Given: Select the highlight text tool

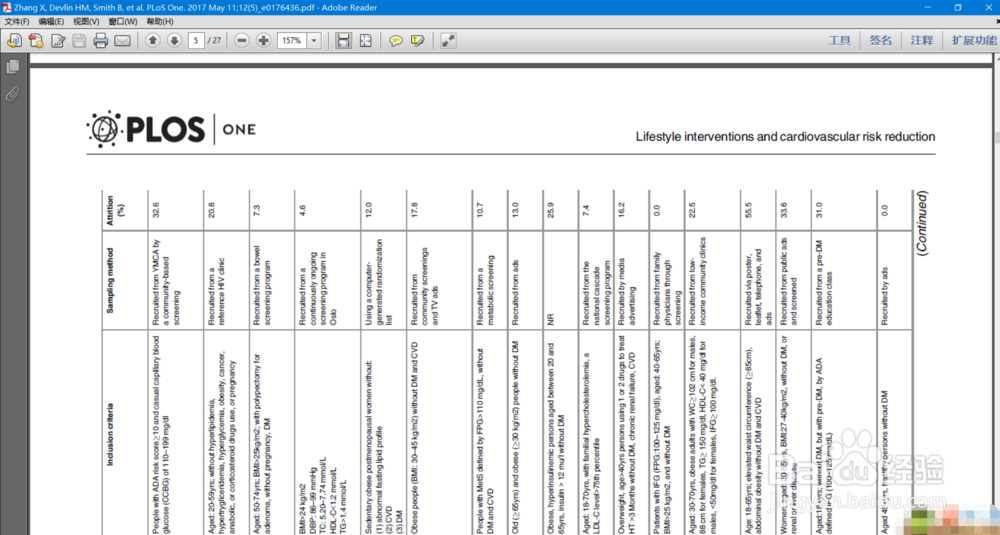Looking at the screenshot, I should point(418,41).
